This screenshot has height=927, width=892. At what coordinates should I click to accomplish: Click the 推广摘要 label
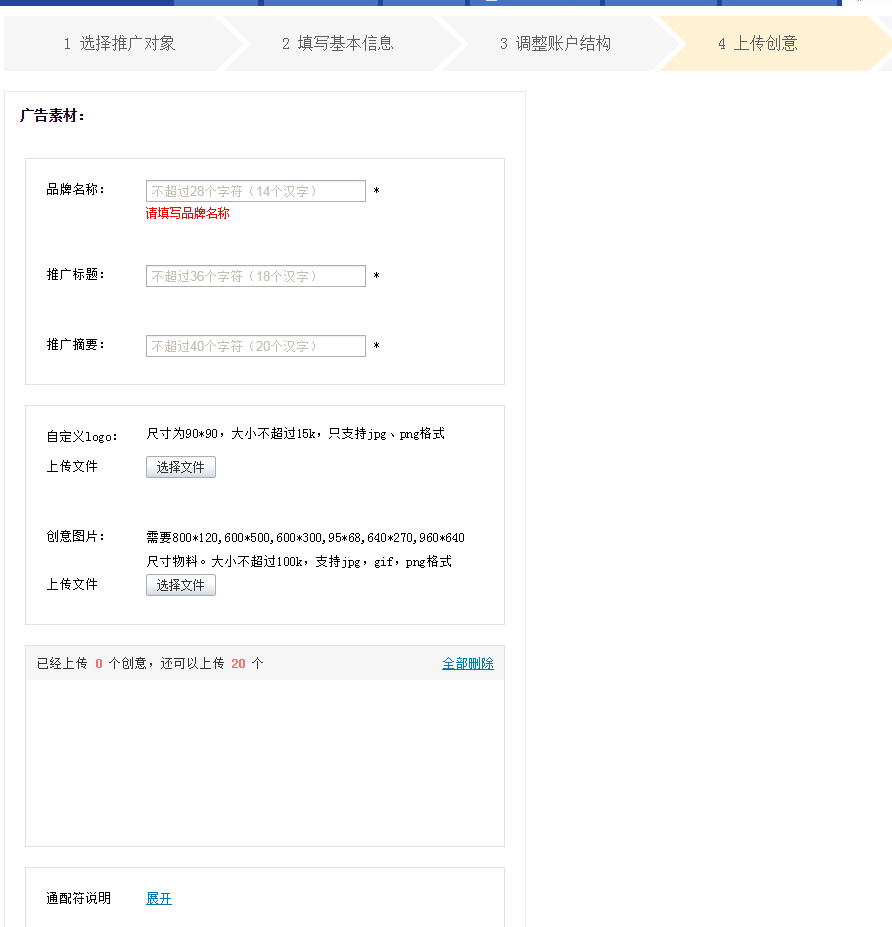(76, 344)
